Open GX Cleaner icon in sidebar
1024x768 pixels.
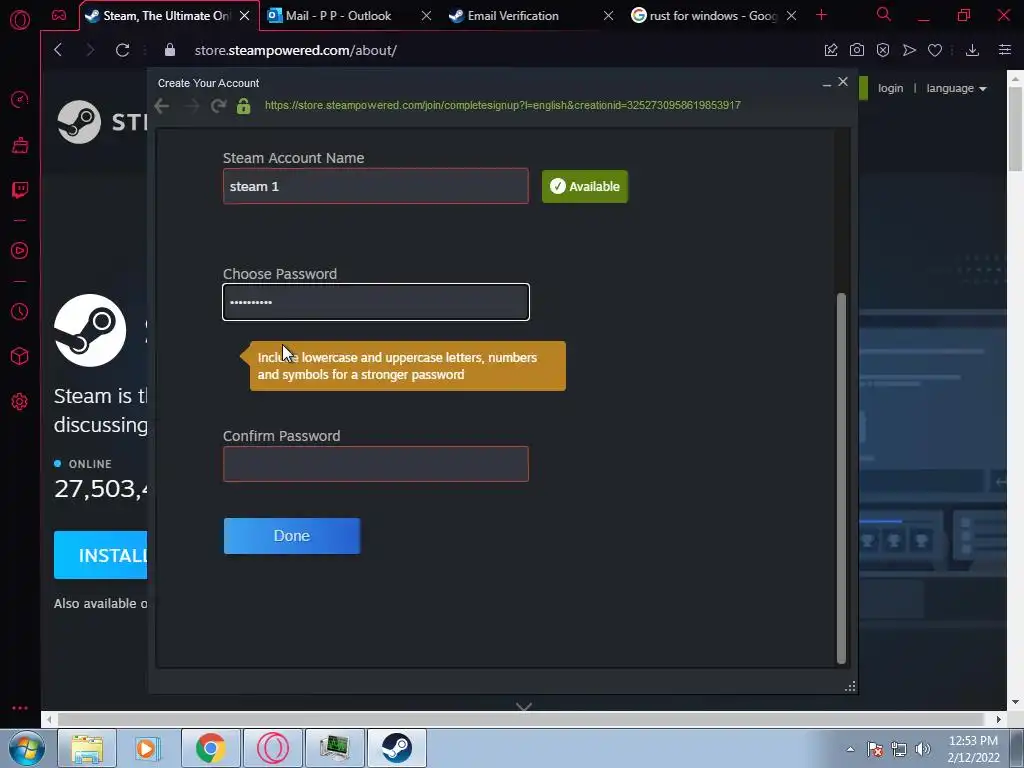click(x=20, y=145)
